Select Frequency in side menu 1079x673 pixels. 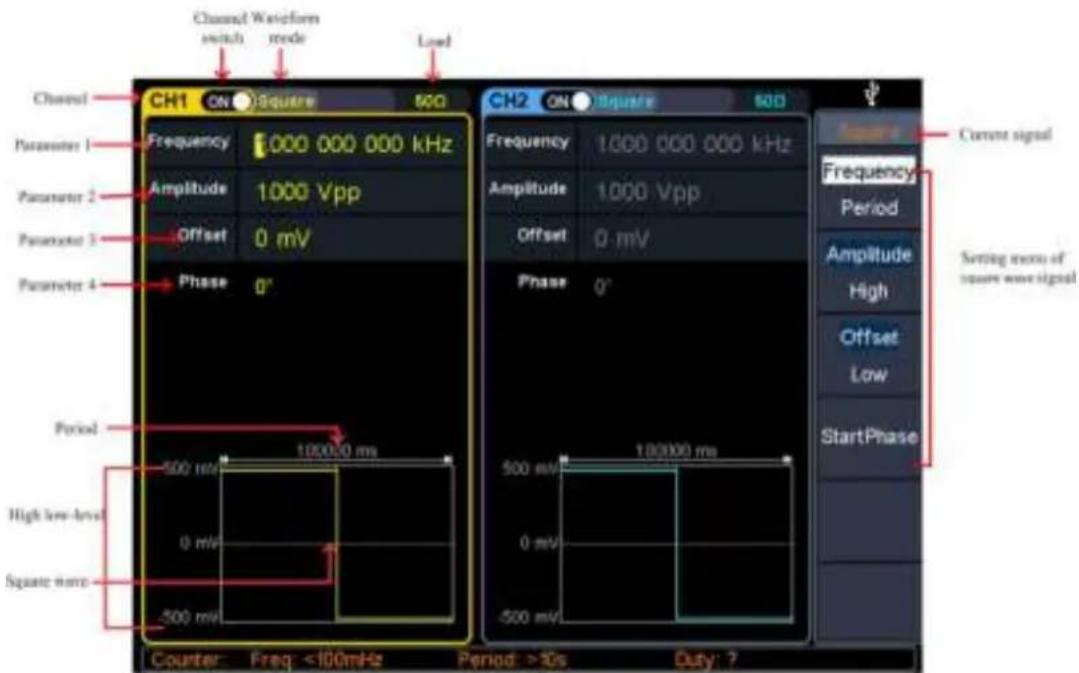[x=868, y=171]
